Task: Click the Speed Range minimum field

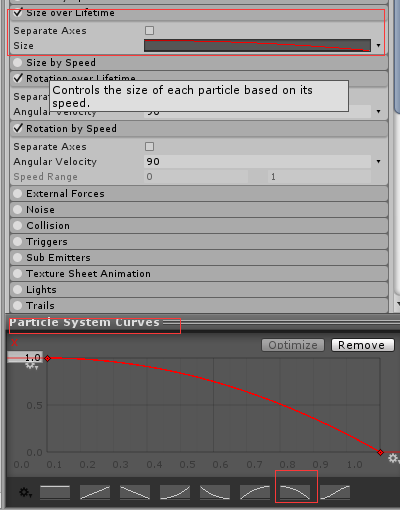Action: pyautogui.click(x=196, y=176)
